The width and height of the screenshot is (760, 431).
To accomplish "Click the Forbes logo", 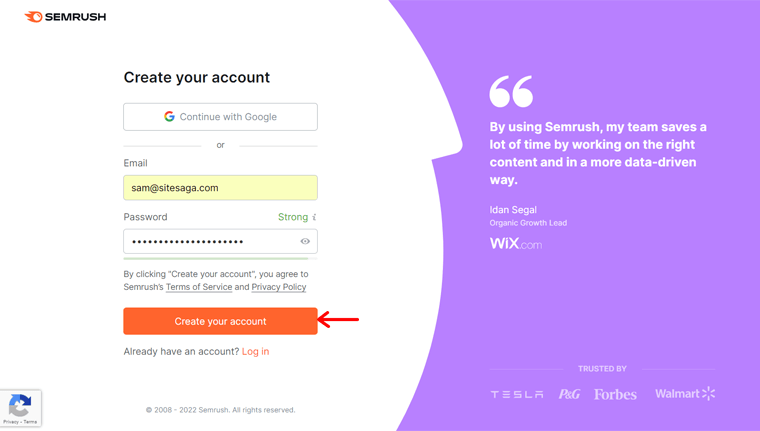I will coord(616,395).
